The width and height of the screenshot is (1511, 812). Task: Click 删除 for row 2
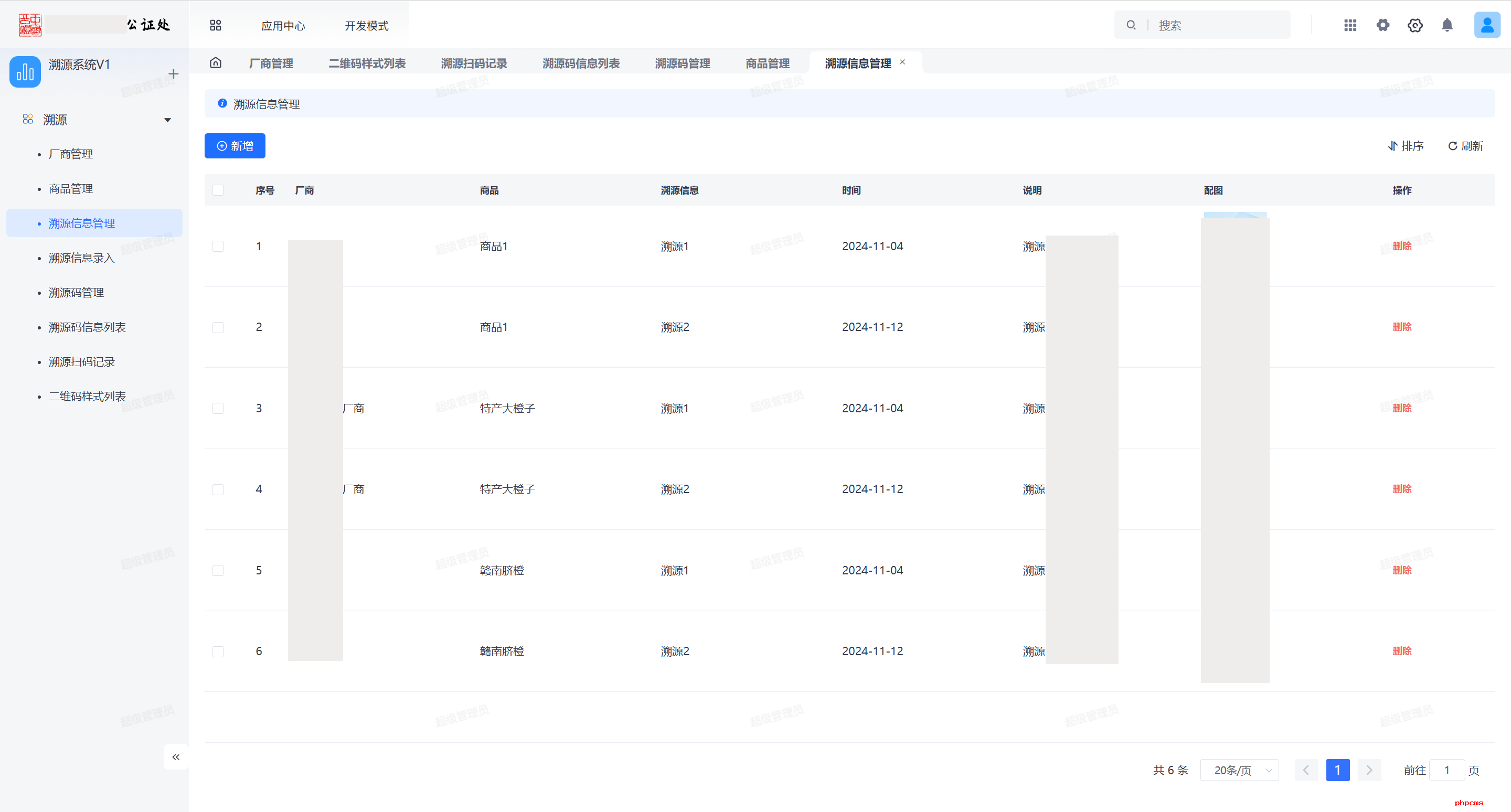(1401, 327)
